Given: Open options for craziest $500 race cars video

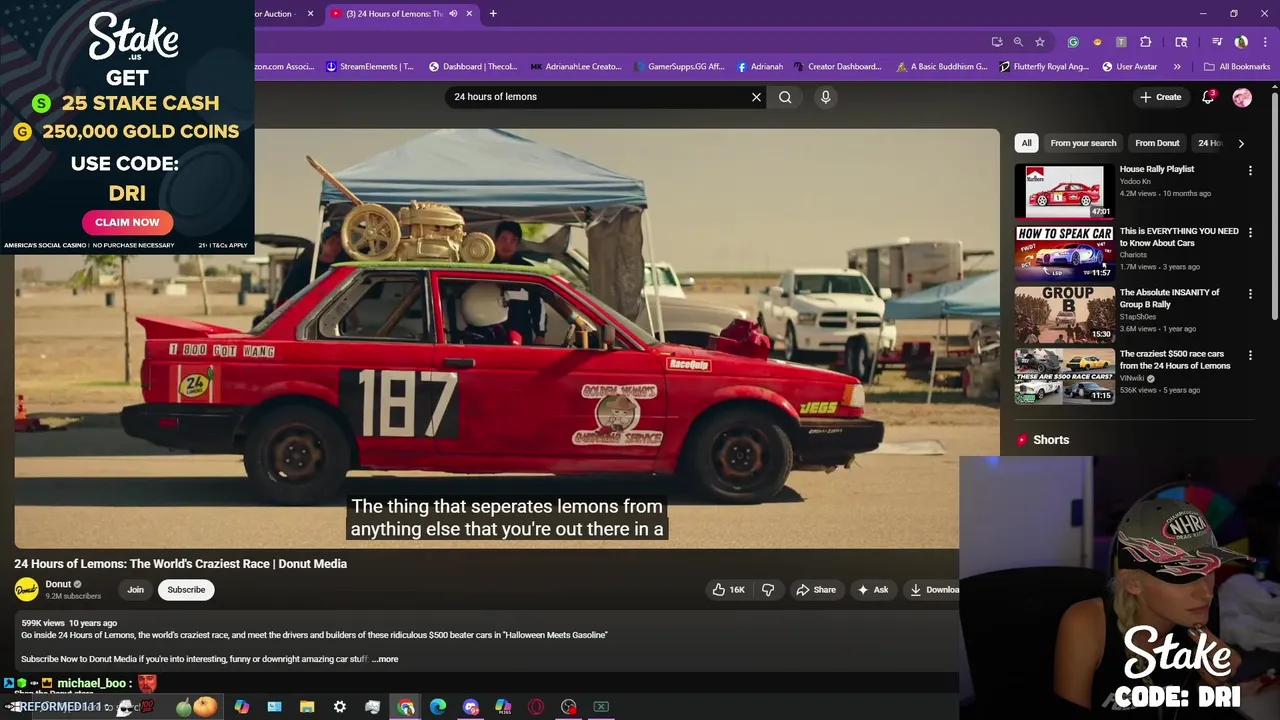Looking at the screenshot, I should 1250,356.
